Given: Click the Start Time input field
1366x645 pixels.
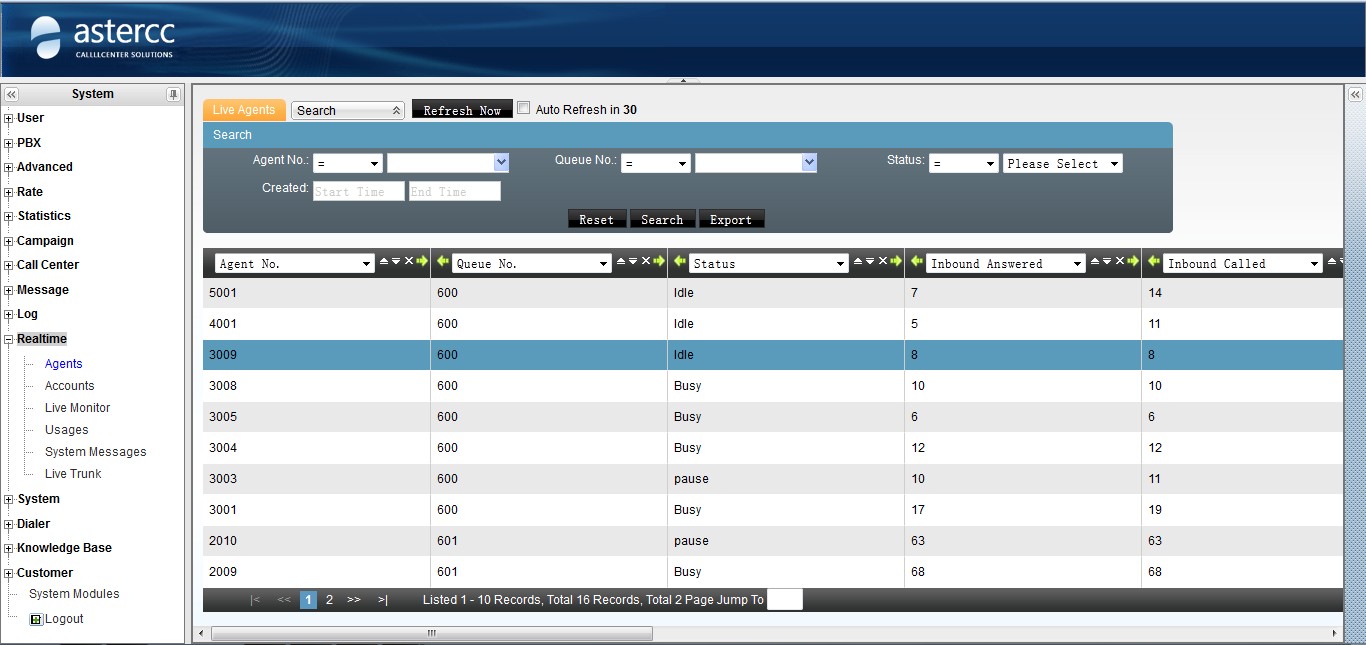Looking at the screenshot, I should tap(358, 191).
